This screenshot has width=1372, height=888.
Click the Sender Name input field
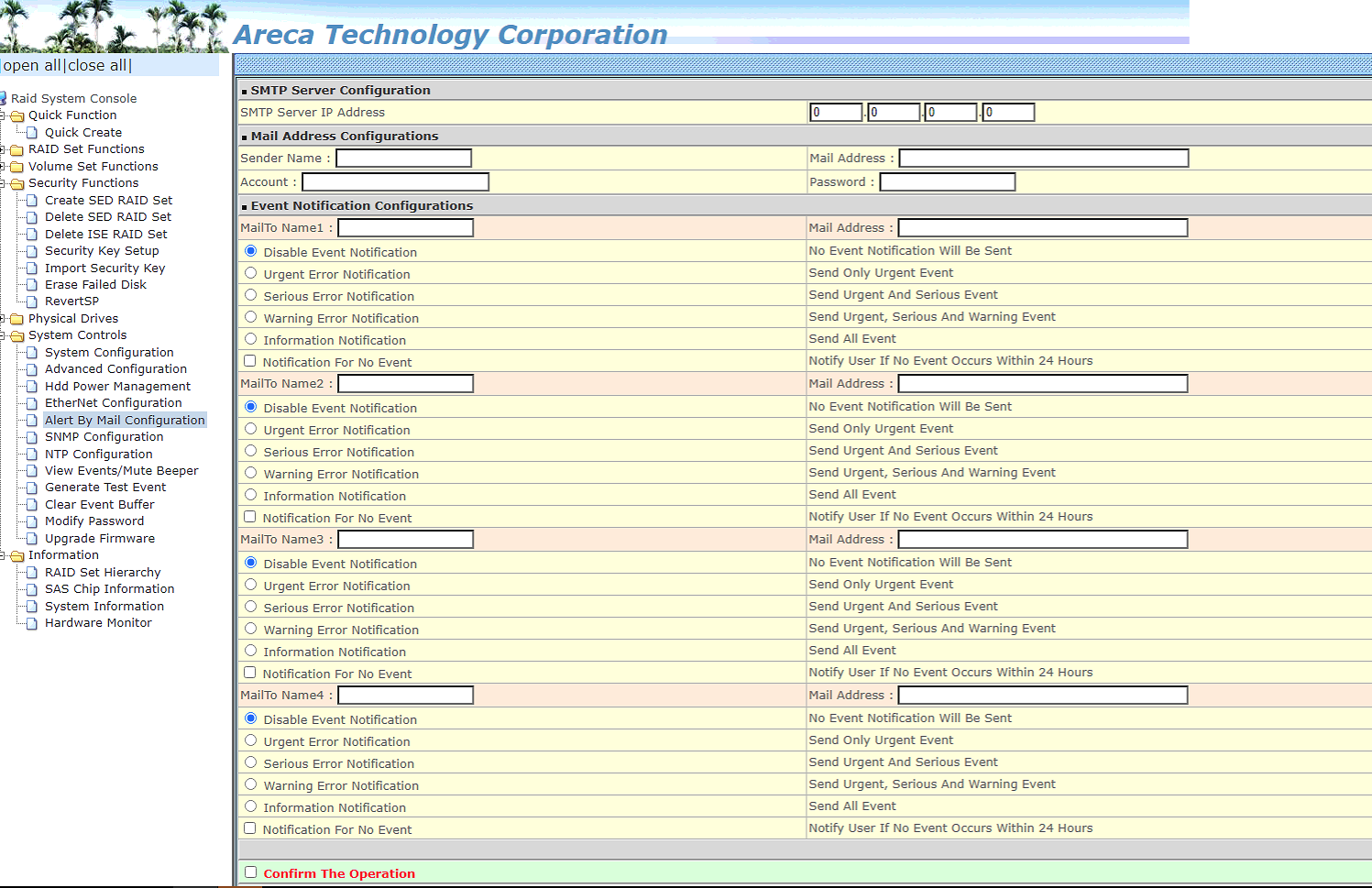pos(403,158)
